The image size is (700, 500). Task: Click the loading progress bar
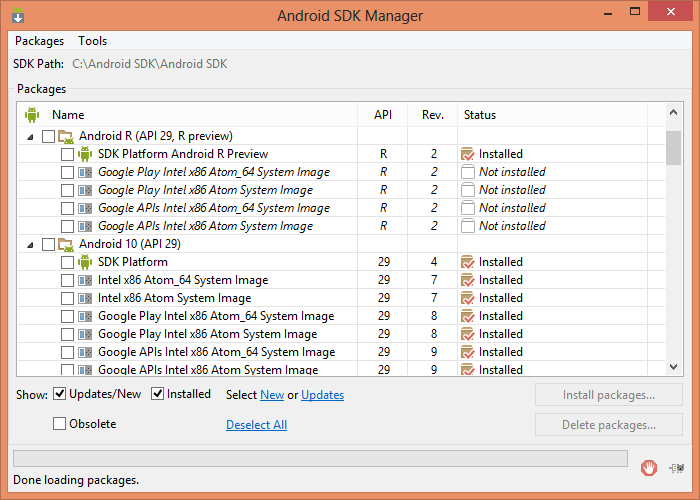pos(320,458)
